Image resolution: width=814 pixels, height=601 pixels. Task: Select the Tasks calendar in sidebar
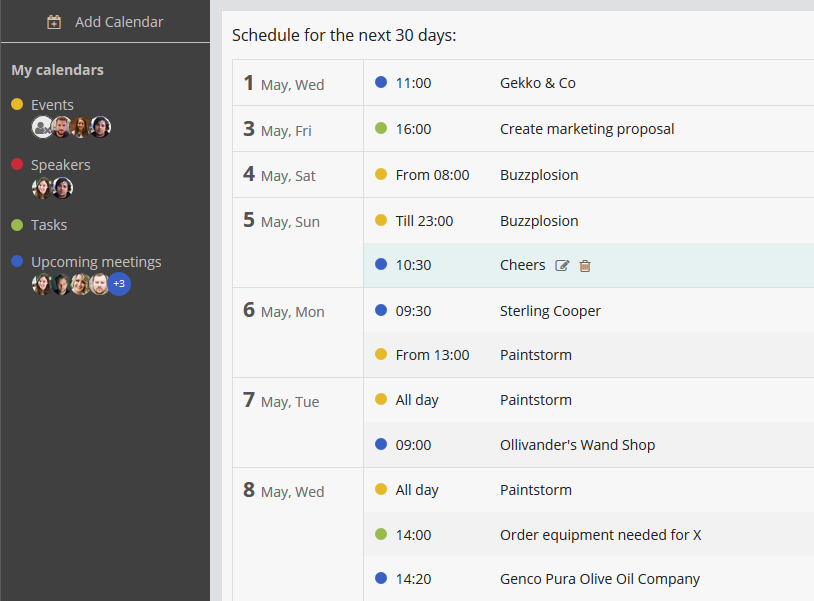coord(49,225)
